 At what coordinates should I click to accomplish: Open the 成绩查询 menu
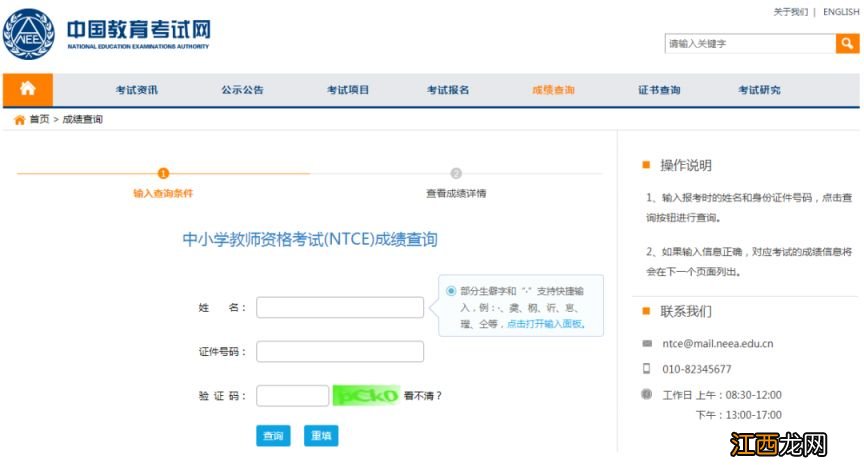point(553,90)
